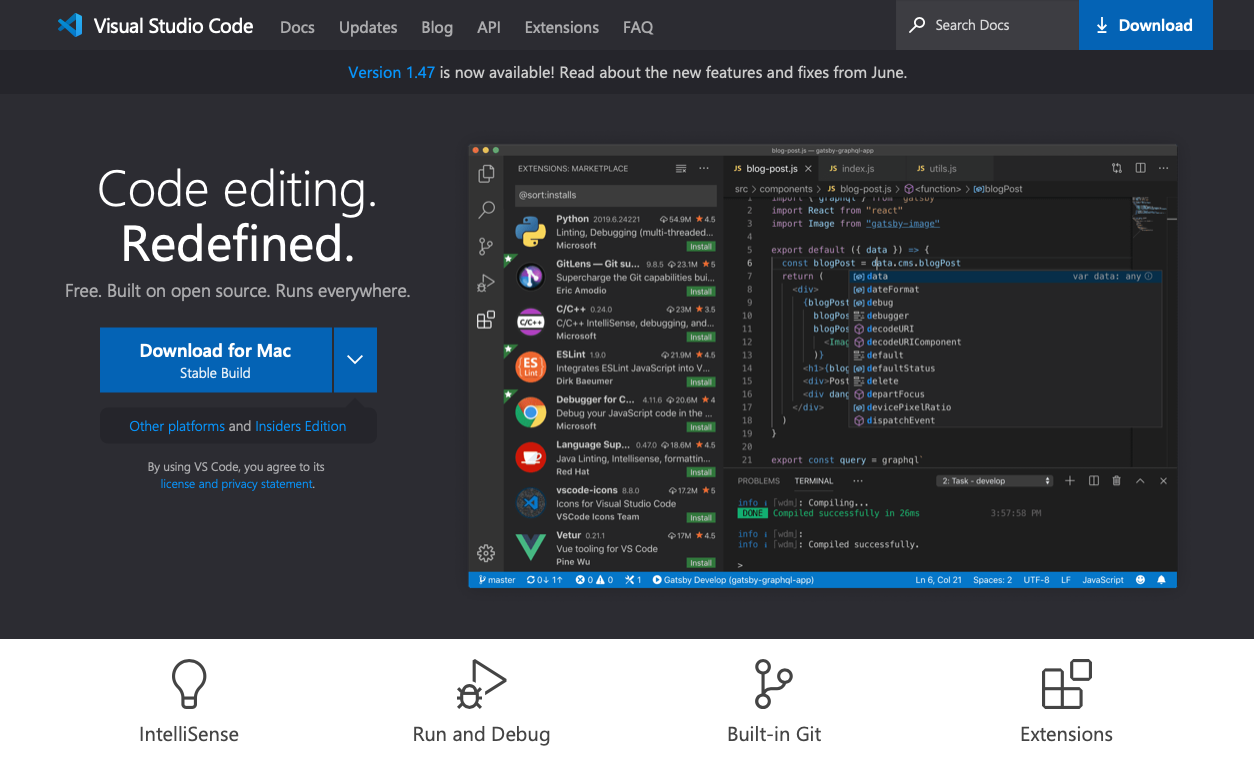Click the feedback smiley in status bar
Screen dimensions: 1254x766
click(x=1139, y=580)
